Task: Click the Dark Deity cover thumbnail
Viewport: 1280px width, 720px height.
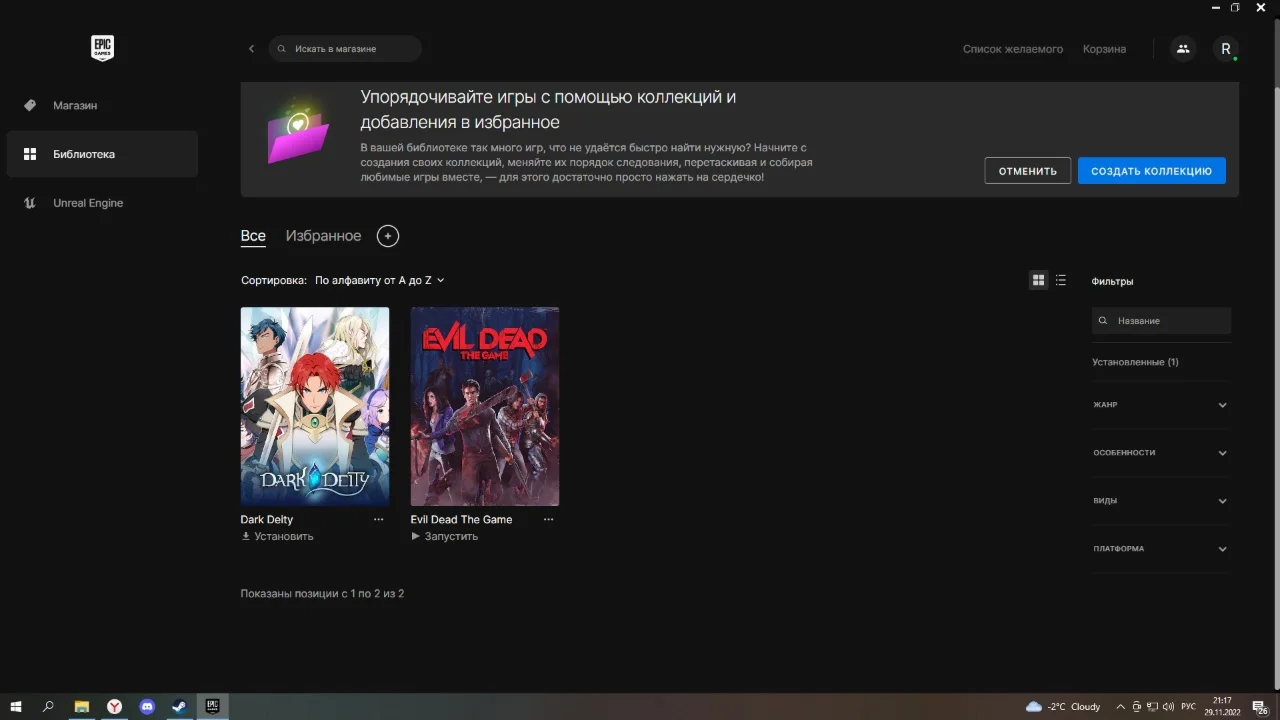Action: coord(315,406)
